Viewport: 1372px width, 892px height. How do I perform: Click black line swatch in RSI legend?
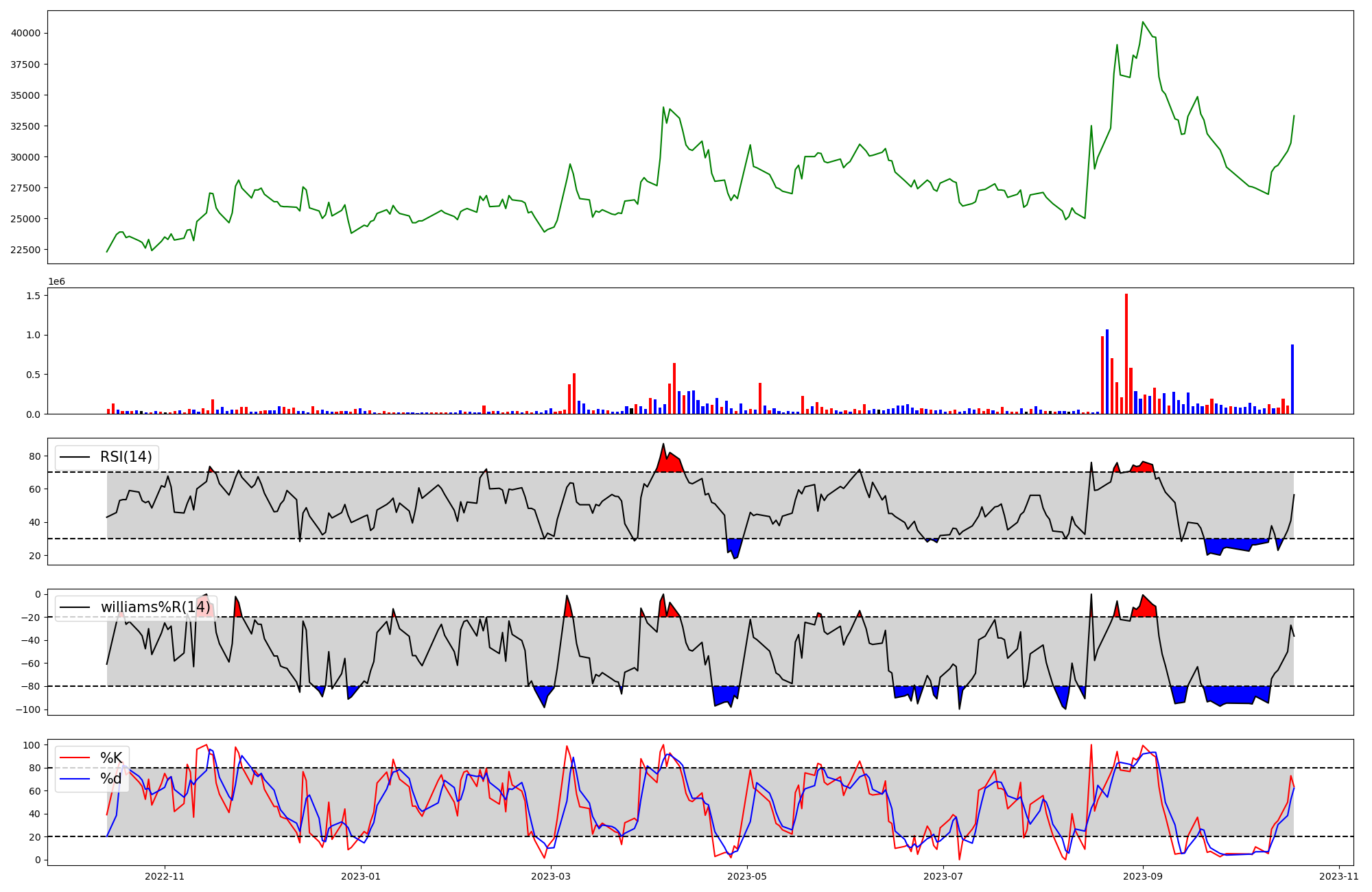[x=75, y=457]
